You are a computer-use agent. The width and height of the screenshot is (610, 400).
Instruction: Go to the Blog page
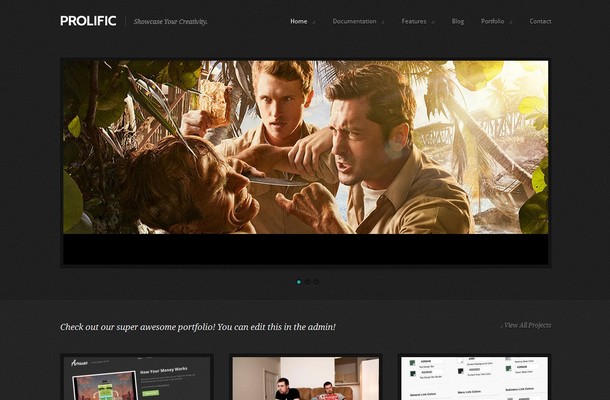click(x=458, y=21)
